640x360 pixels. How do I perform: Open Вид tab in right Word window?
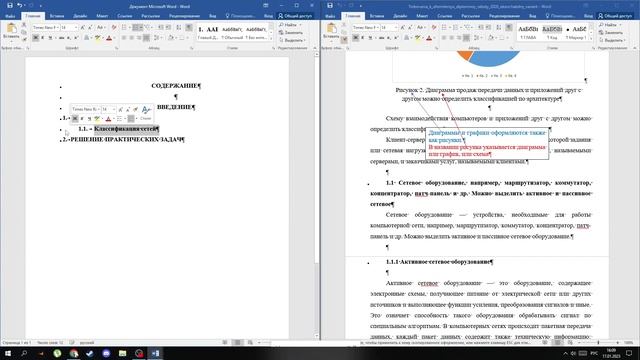(x=533, y=16)
